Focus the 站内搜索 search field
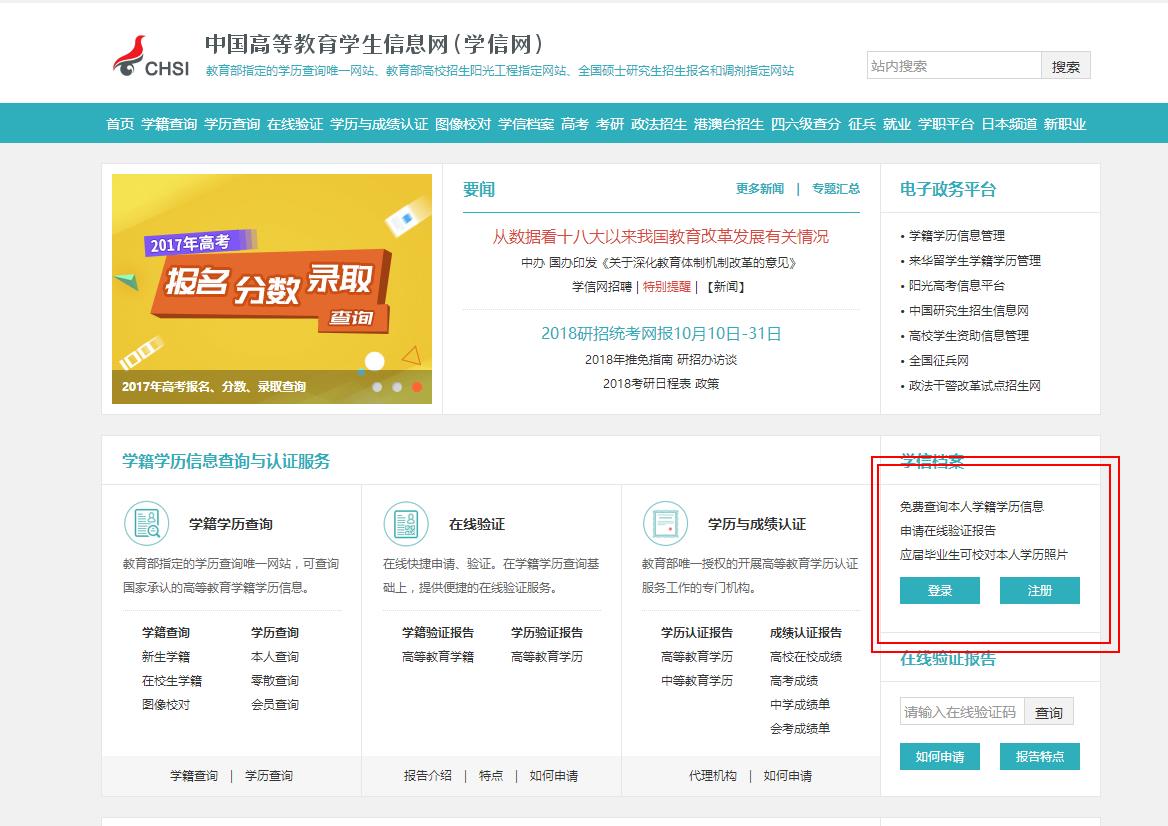 pyautogui.click(x=953, y=66)
